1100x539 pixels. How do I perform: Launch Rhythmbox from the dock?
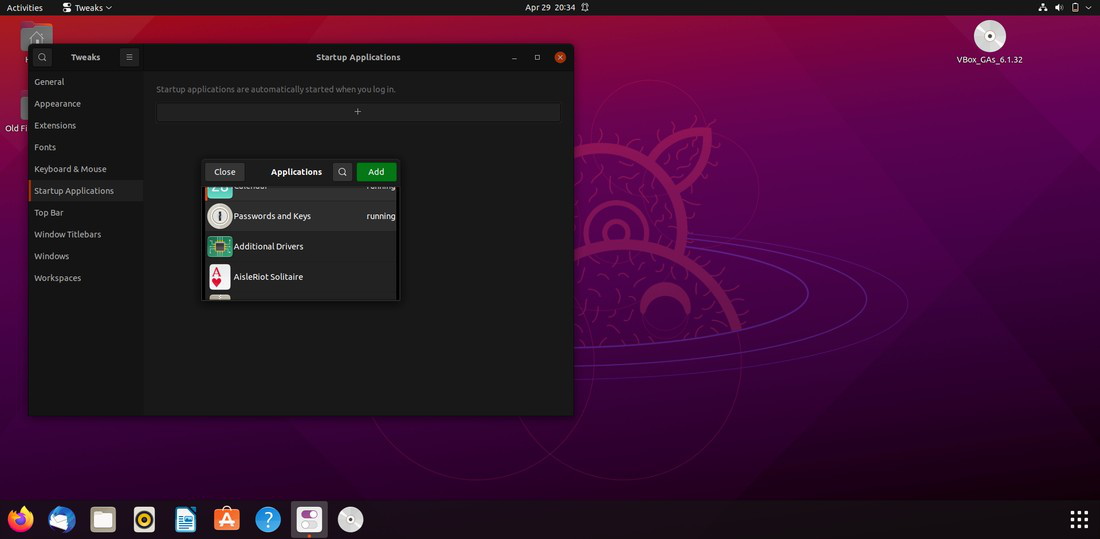tap(145, 519)
